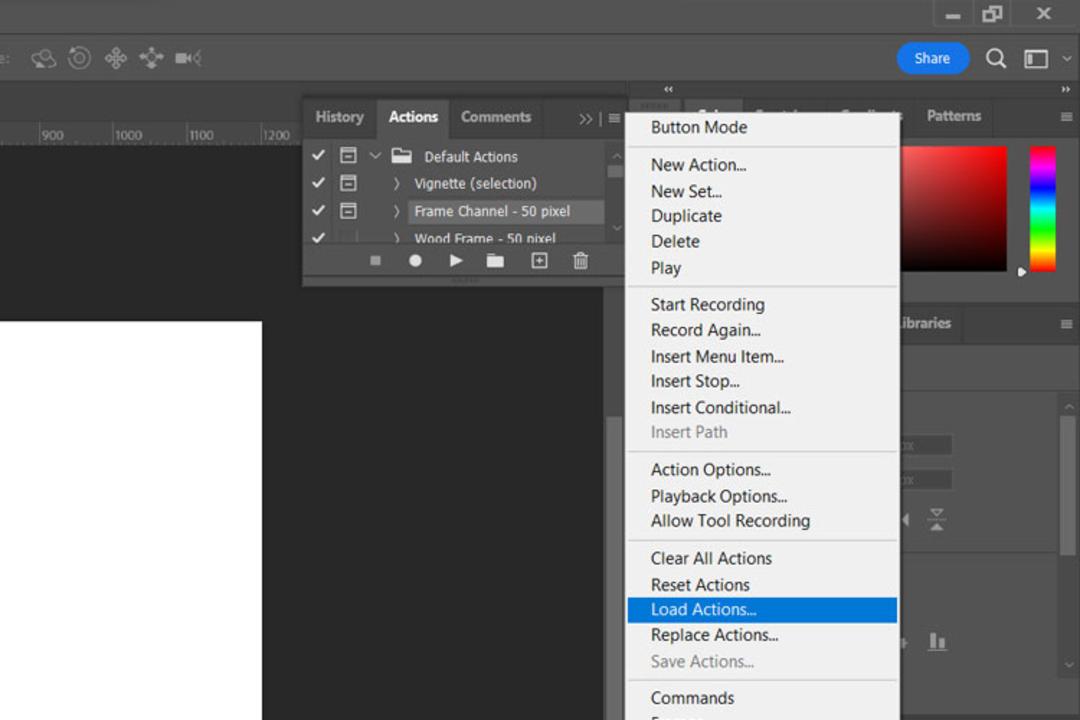Delete the action using the trash icon
This screenshot has height=720, width=1080.
pos(581,260)
